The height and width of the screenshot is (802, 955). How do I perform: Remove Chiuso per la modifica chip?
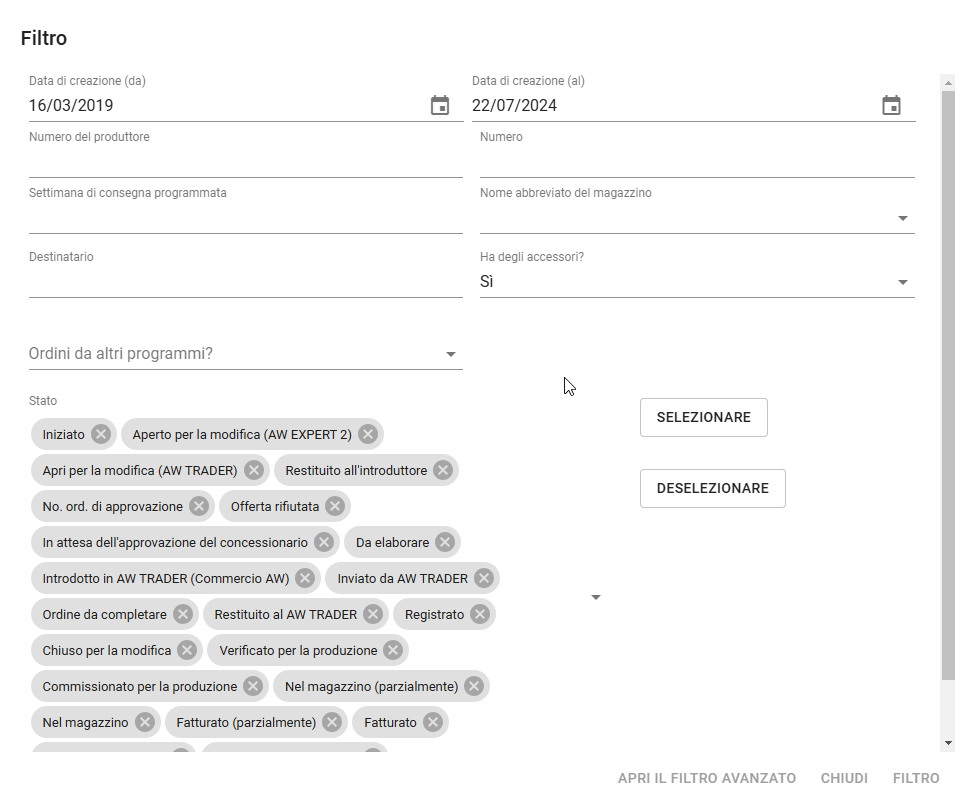pyautogui.click(x=187, y=651)
